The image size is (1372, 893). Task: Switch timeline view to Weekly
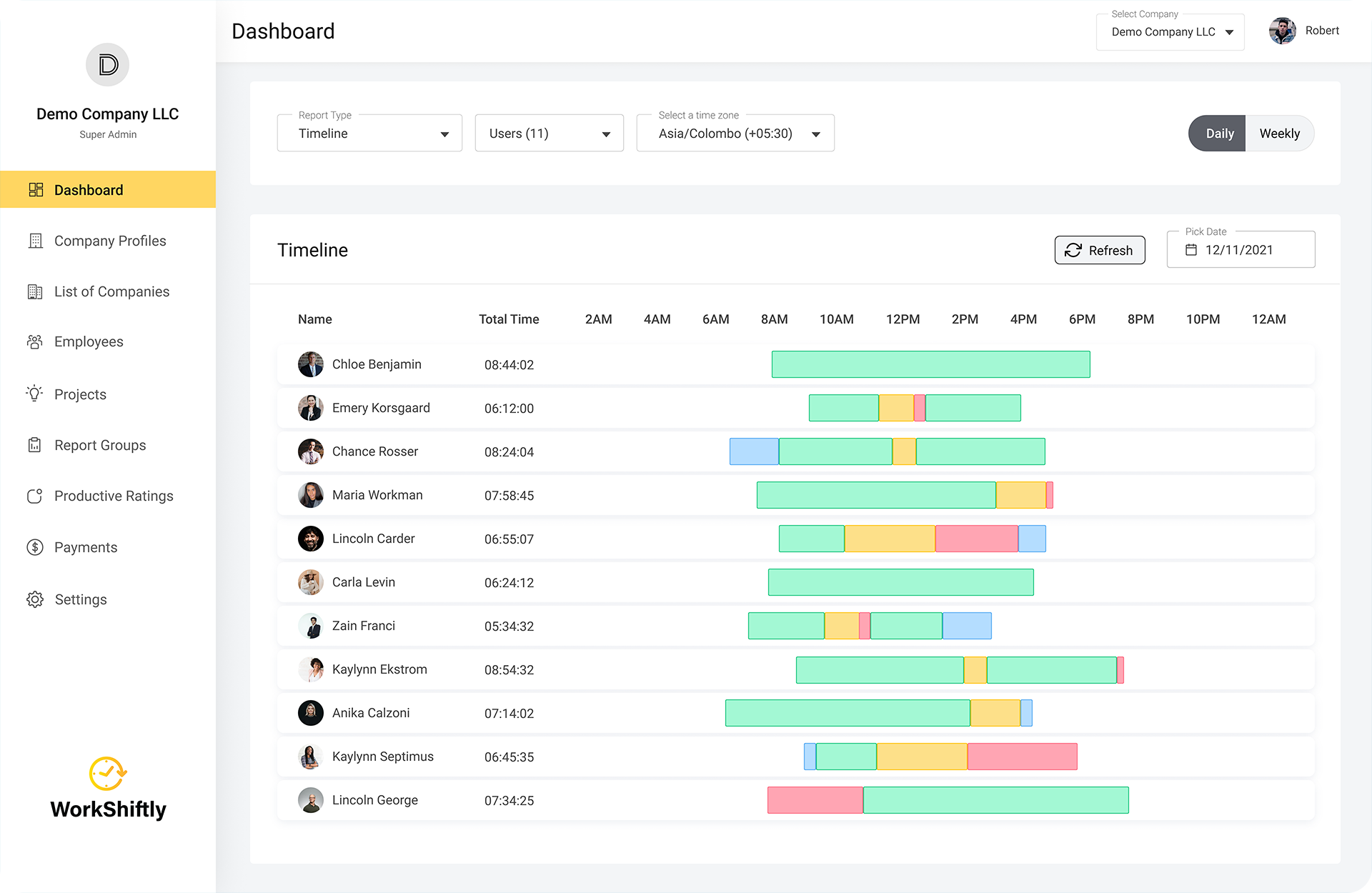pos(1279,134)
